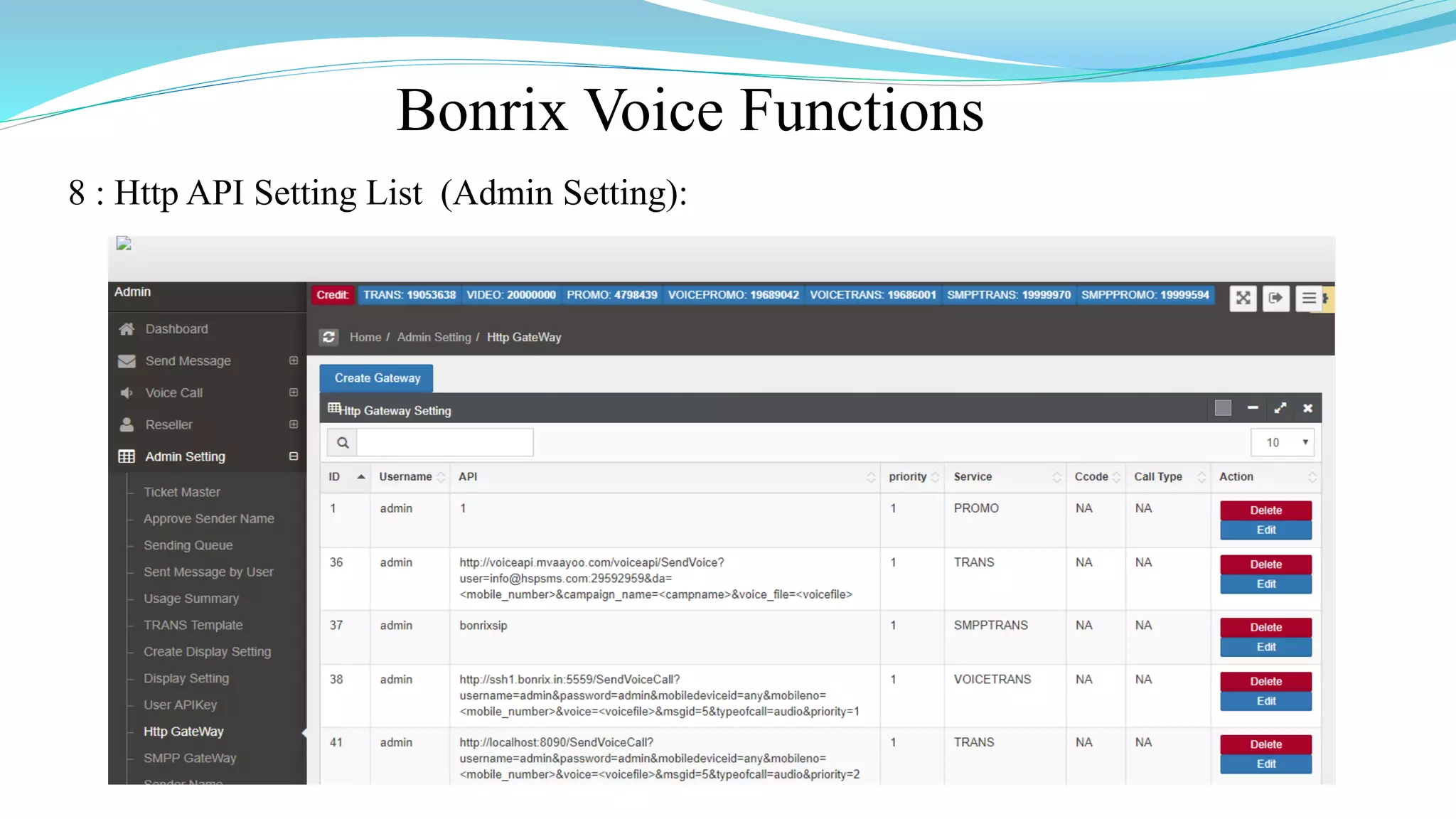Image resolution: width=1456 pixels, height=819 pixels.
Task: Open the hamburger menu icon in header
Action: point(1309,298)
